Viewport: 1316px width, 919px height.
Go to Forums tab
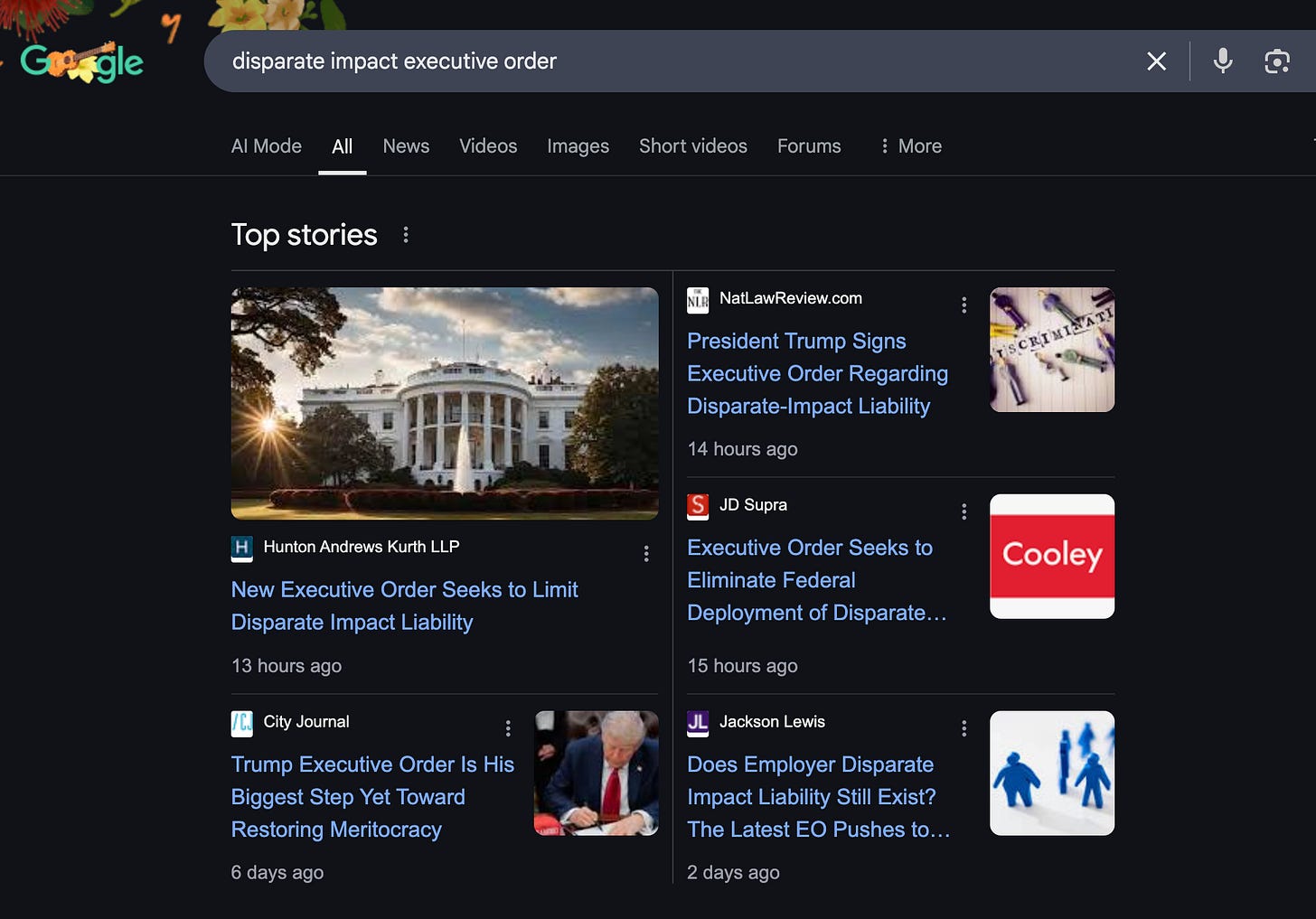click(x=809, y=146)
